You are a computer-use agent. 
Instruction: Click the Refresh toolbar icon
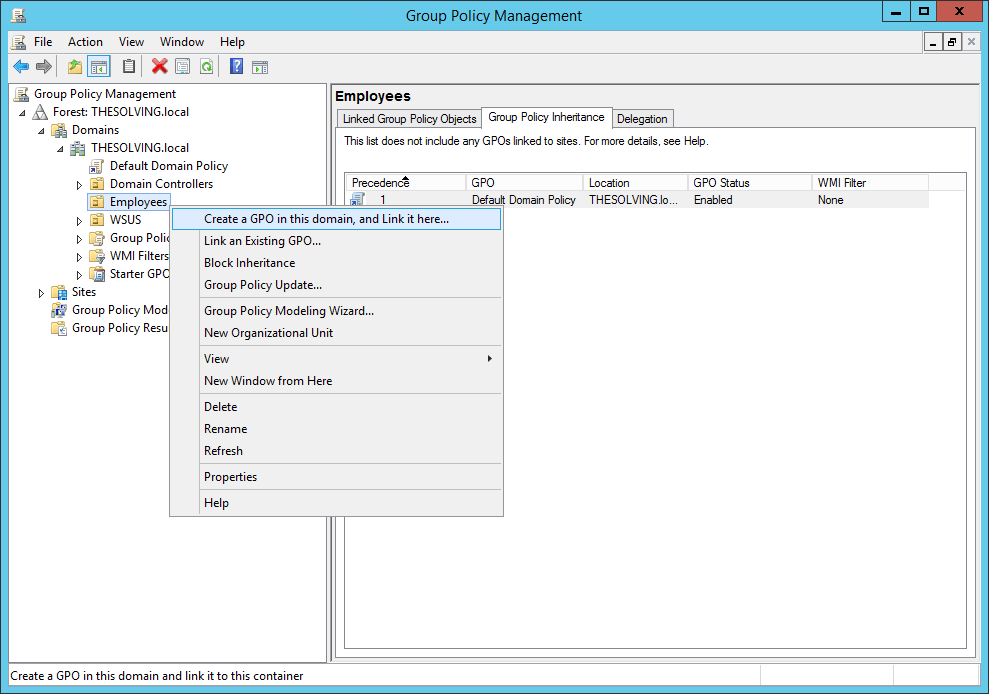pos(205,66)
